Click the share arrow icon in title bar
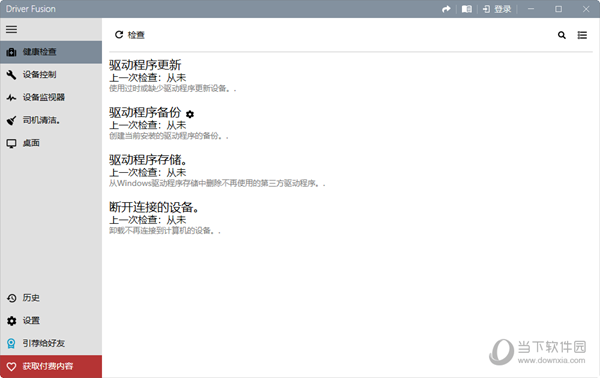The width and height of the screenshot is (600, 378). point(446,9)
